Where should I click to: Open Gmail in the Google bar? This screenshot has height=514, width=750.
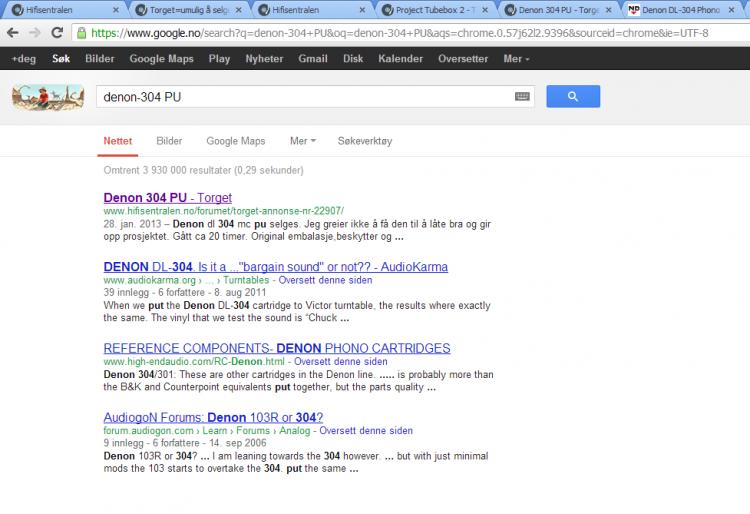(x=313, y=59)
